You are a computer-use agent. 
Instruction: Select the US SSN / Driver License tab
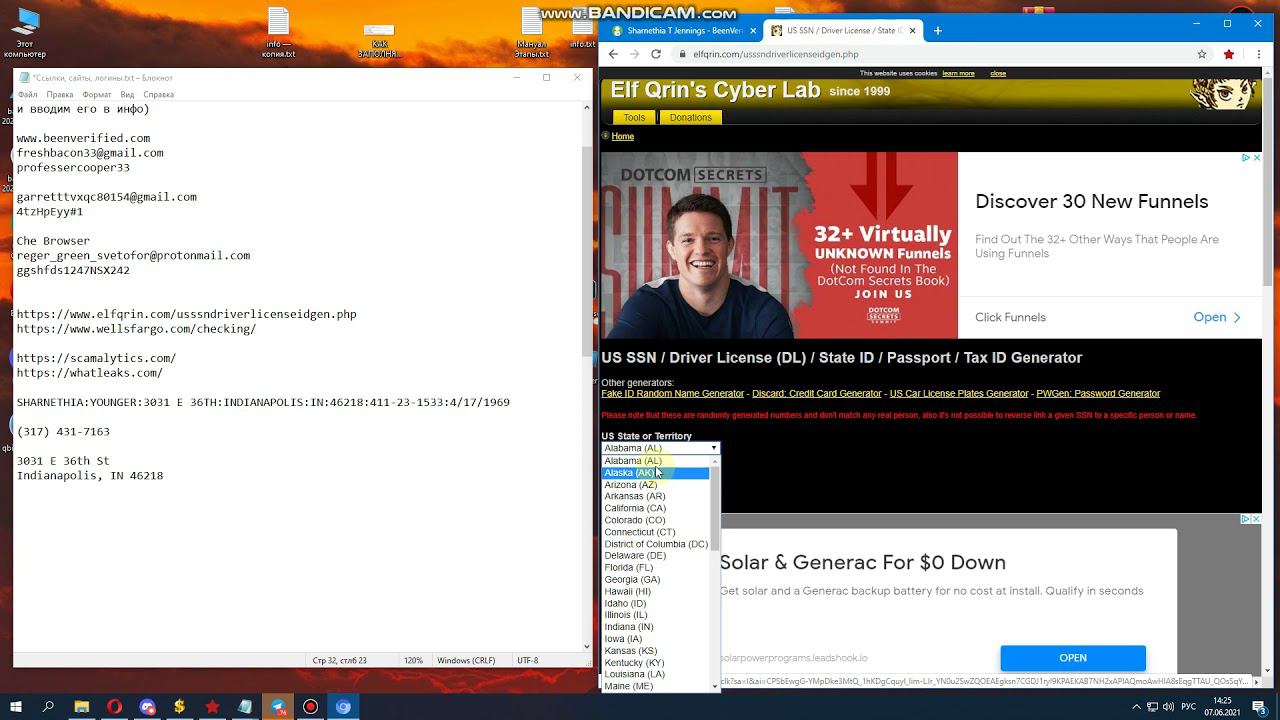point(842,30)
